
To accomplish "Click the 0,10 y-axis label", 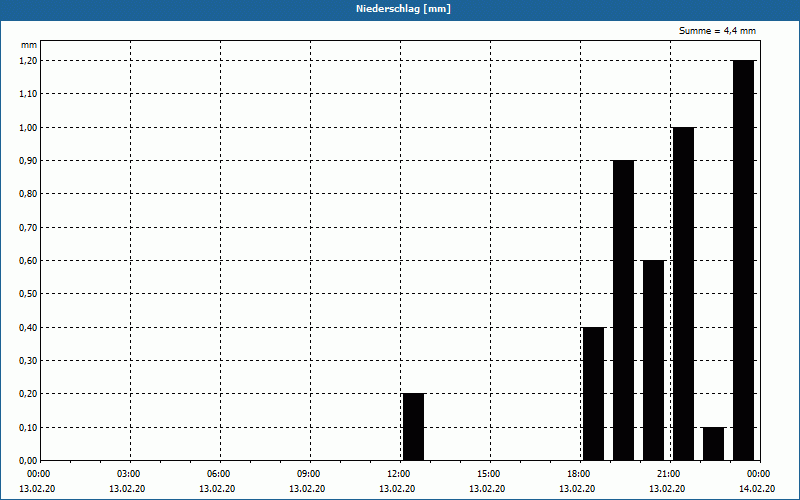I will click(x=28, y=428).
